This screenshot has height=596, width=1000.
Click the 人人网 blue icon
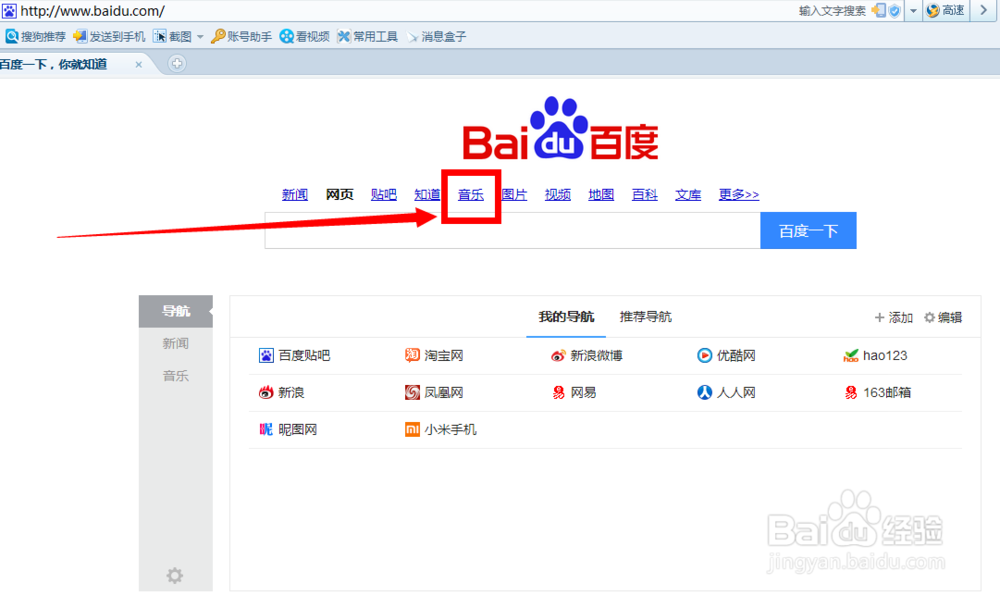click(x=704, y=393)
